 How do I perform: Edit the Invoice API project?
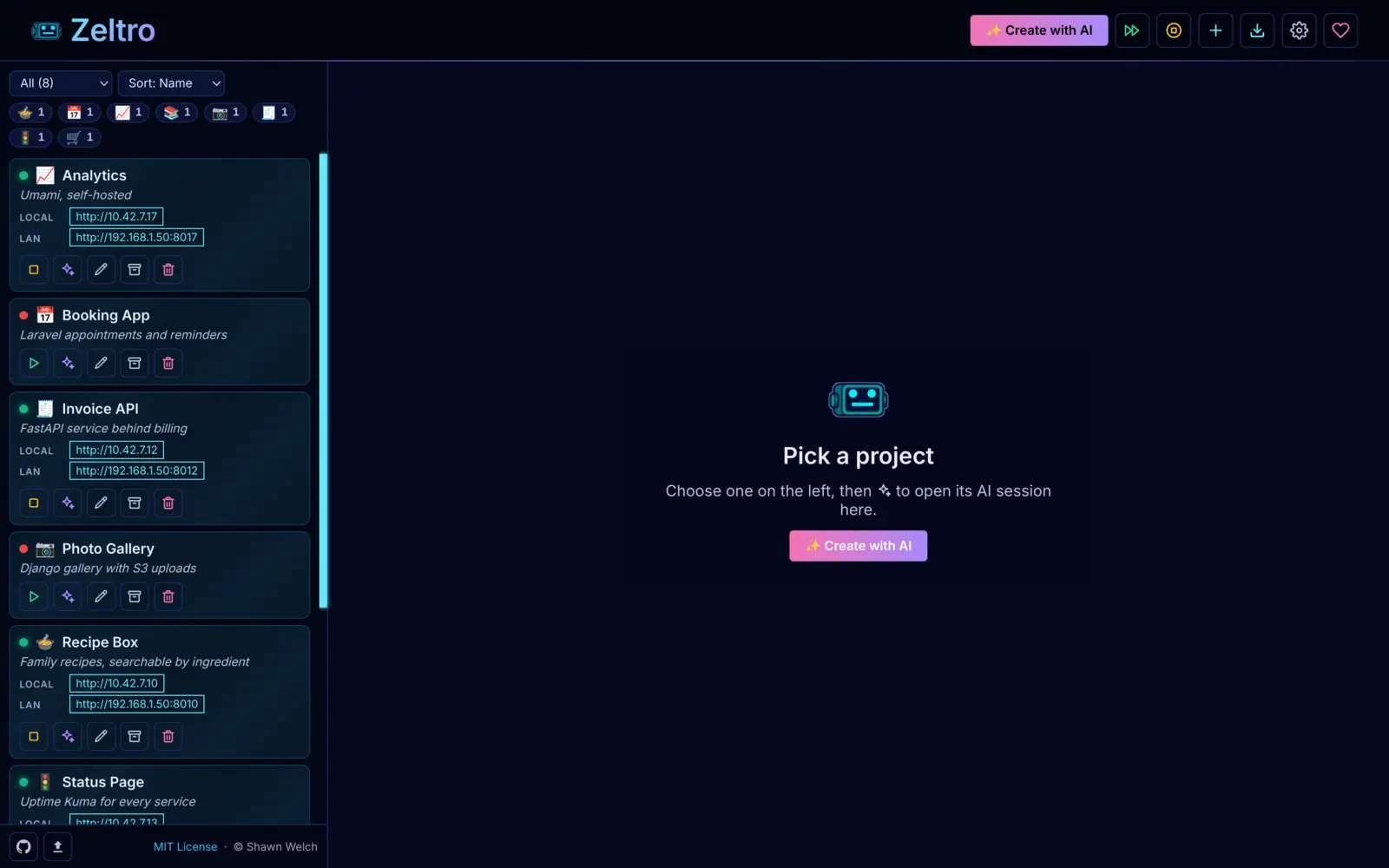(101, 503)
